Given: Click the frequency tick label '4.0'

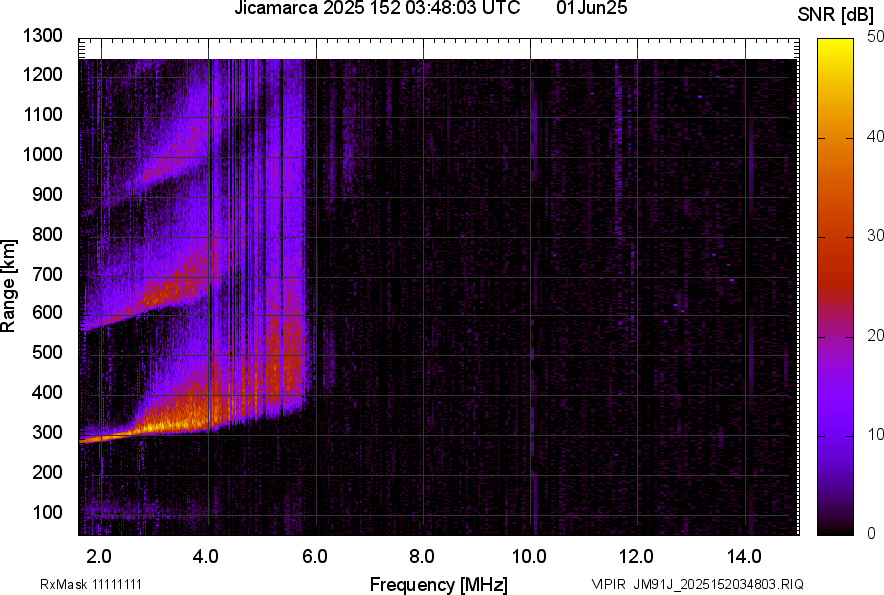Looking at the screenshot, I should (206, 557).
